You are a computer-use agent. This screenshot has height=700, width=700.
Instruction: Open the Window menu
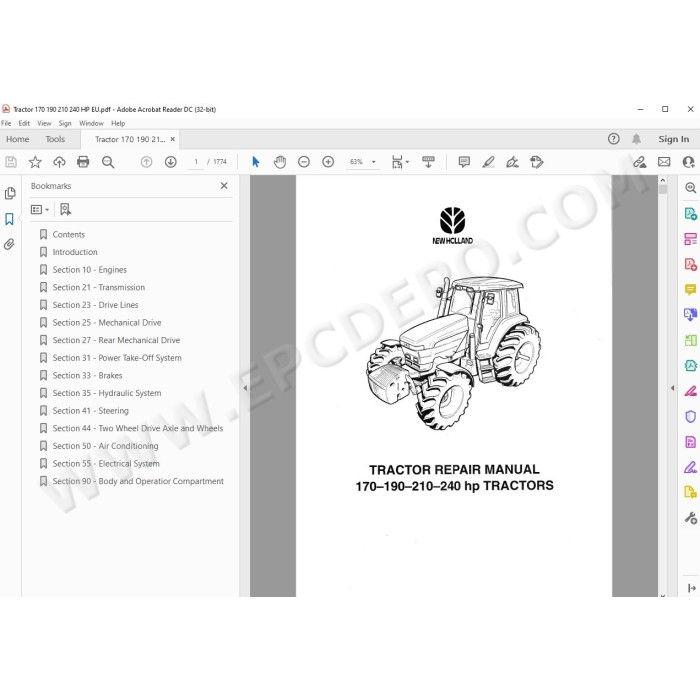tap(91, 123)
